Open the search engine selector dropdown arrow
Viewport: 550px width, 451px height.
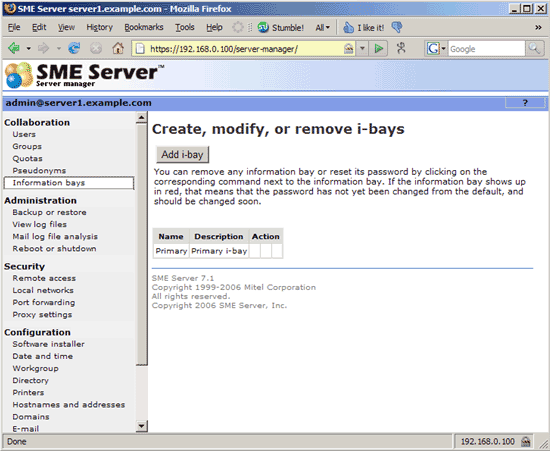tap(443, 49)
